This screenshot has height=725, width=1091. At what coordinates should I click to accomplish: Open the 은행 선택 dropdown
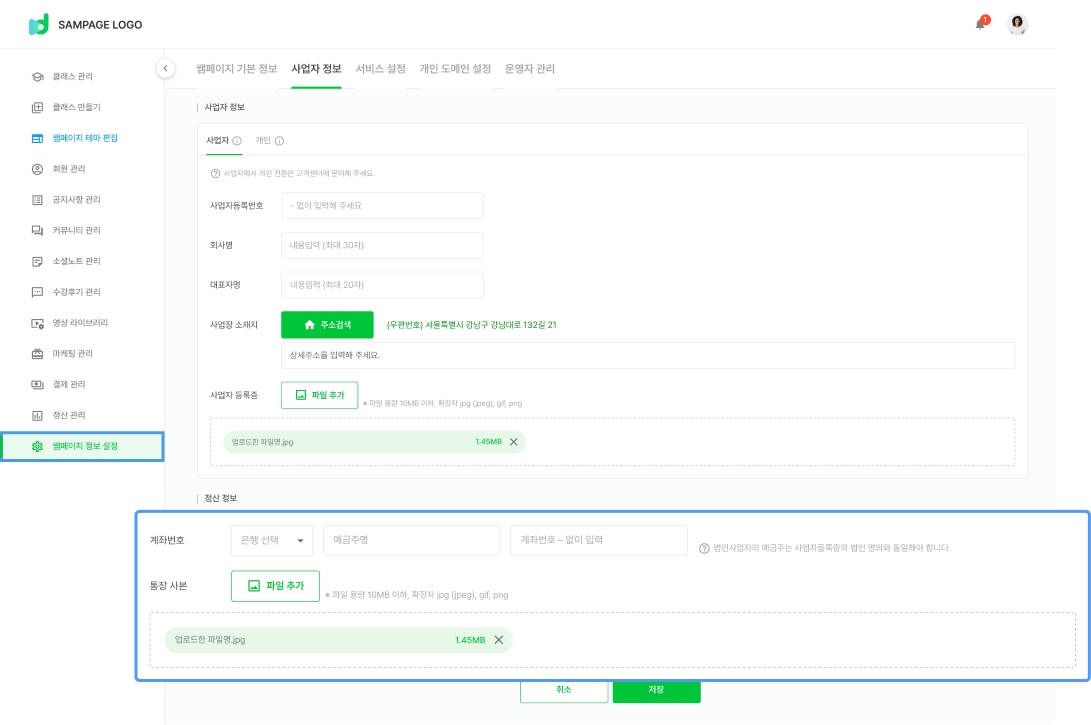click(271, 541)
